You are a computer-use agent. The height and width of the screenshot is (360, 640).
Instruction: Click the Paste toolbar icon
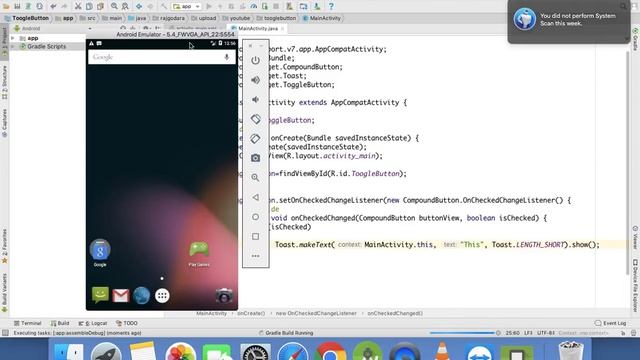coord(100,6)
